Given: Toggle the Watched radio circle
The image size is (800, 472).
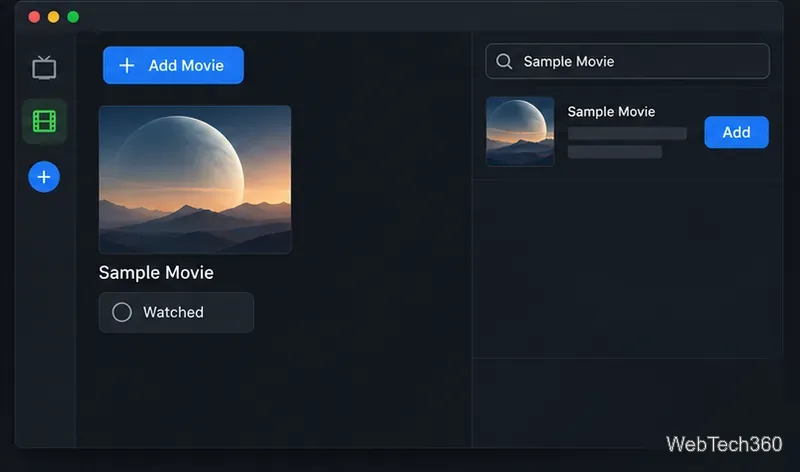Looking at the screenshot, I should pos(122,312).
